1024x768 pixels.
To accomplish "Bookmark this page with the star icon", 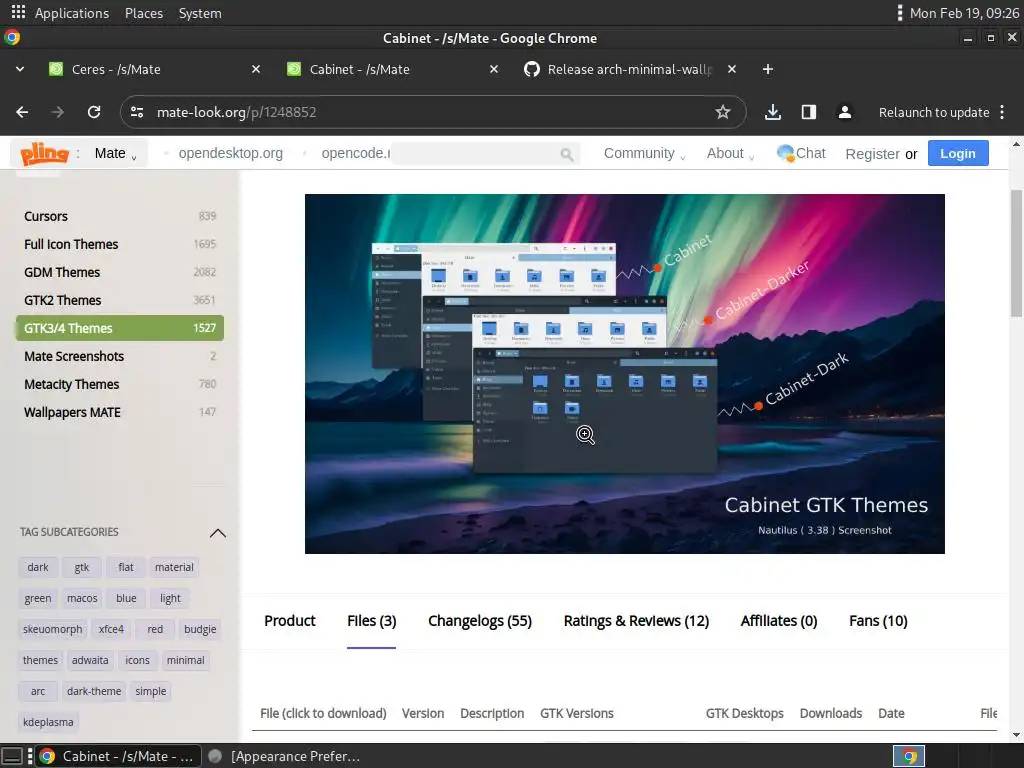I will click(722, 112).
